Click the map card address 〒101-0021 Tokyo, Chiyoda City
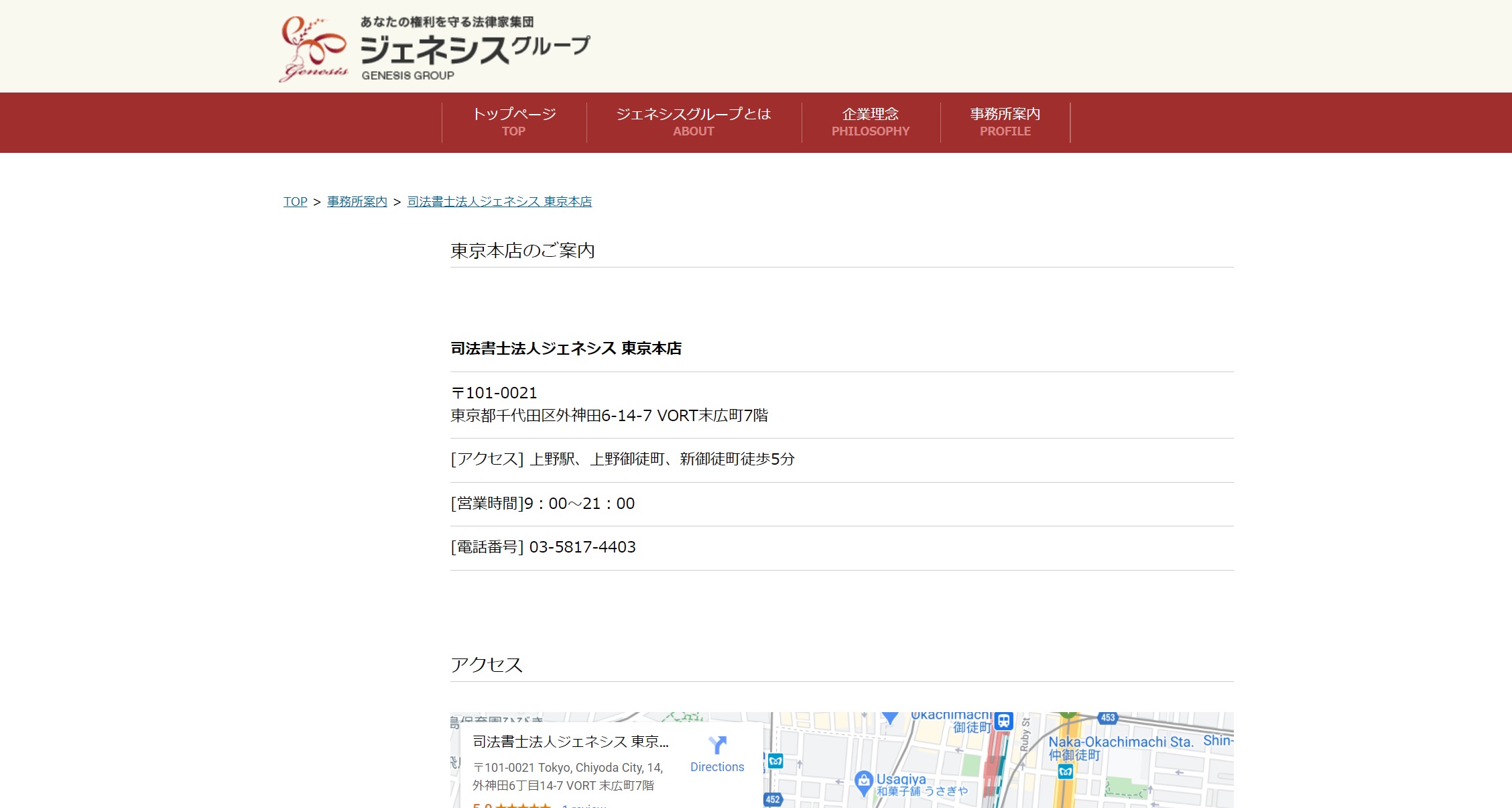 coord(568,776)
